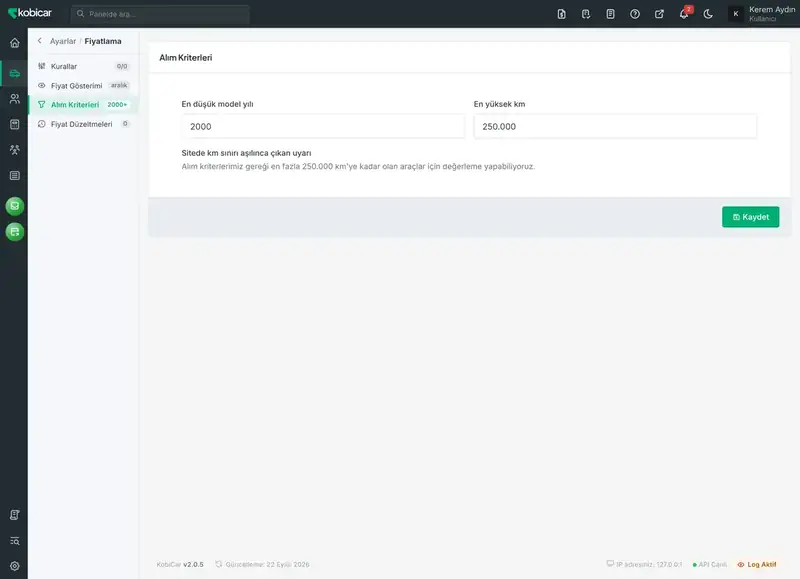Click the Fiyatlama breadcrumb text
This screenshot has height=579, width=800.
103,41
